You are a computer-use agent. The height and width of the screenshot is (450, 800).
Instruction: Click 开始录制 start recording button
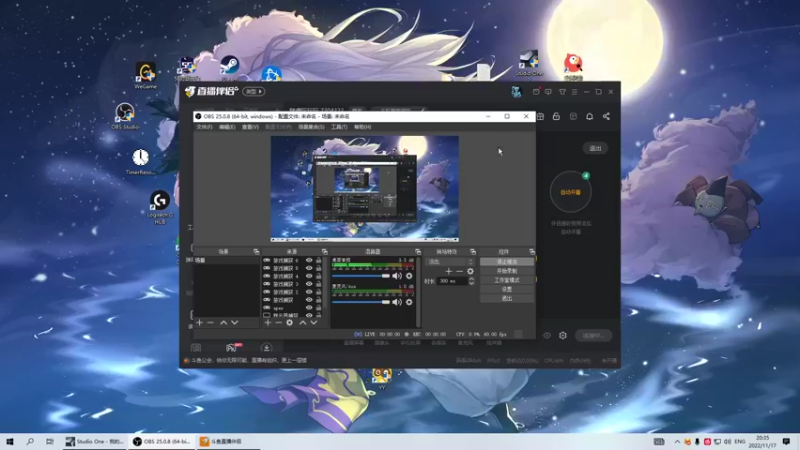[x=507, y=271]
